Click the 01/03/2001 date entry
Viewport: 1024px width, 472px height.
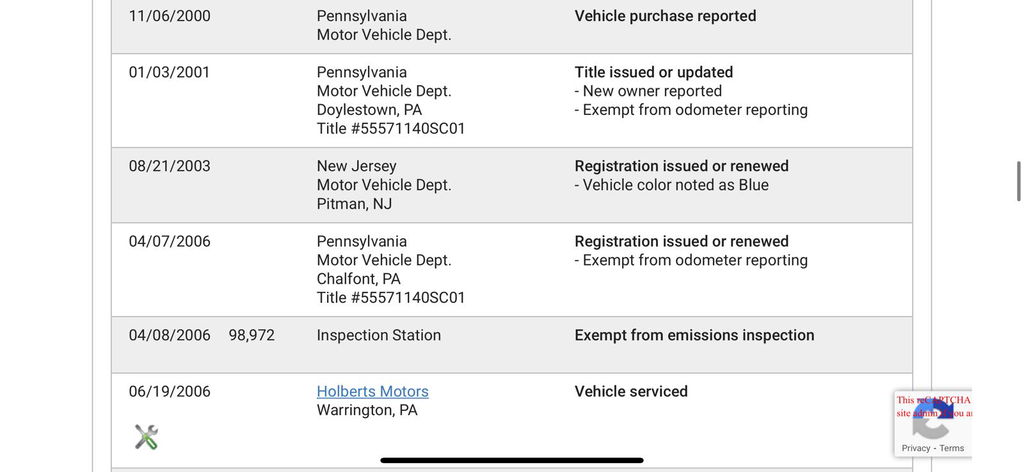coord(170,72)
